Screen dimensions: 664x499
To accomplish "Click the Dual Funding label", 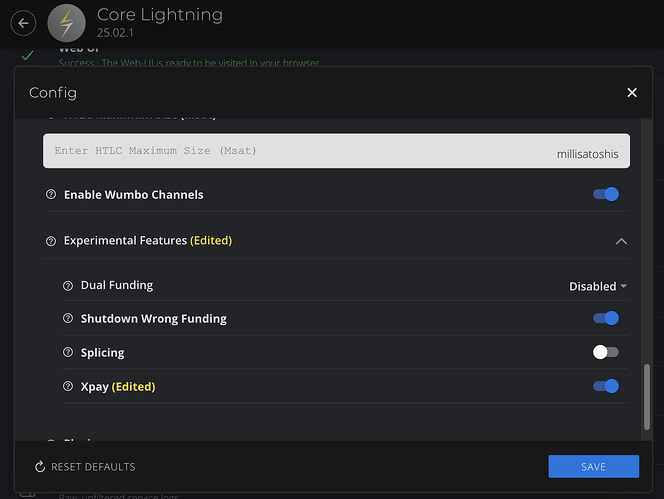I will 117,286.
